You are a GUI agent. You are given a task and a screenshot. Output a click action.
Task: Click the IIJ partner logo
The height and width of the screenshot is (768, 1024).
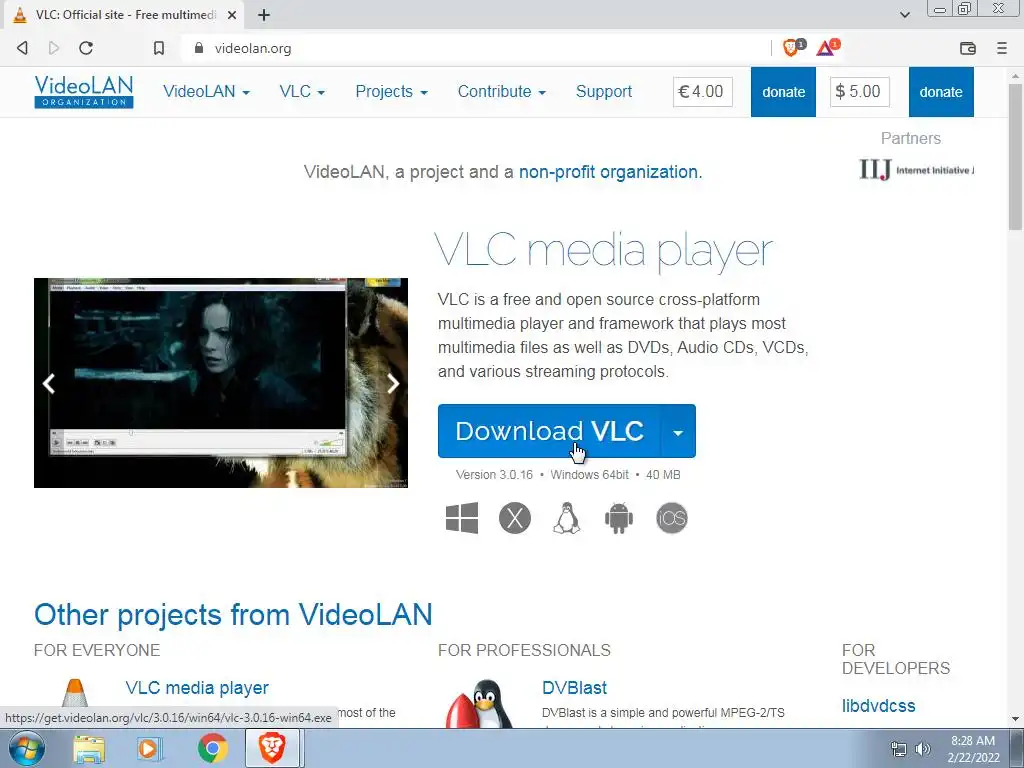pos(916,170)
